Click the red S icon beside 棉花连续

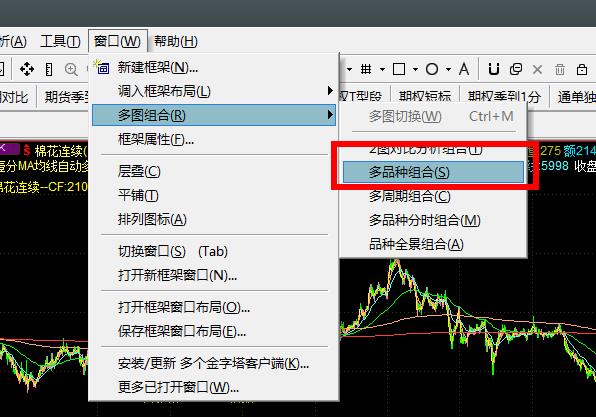27,151
